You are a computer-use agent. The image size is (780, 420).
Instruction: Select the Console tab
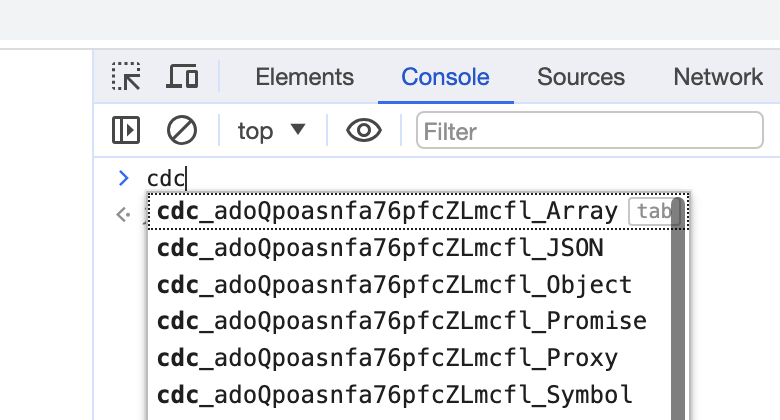[445, 77]
